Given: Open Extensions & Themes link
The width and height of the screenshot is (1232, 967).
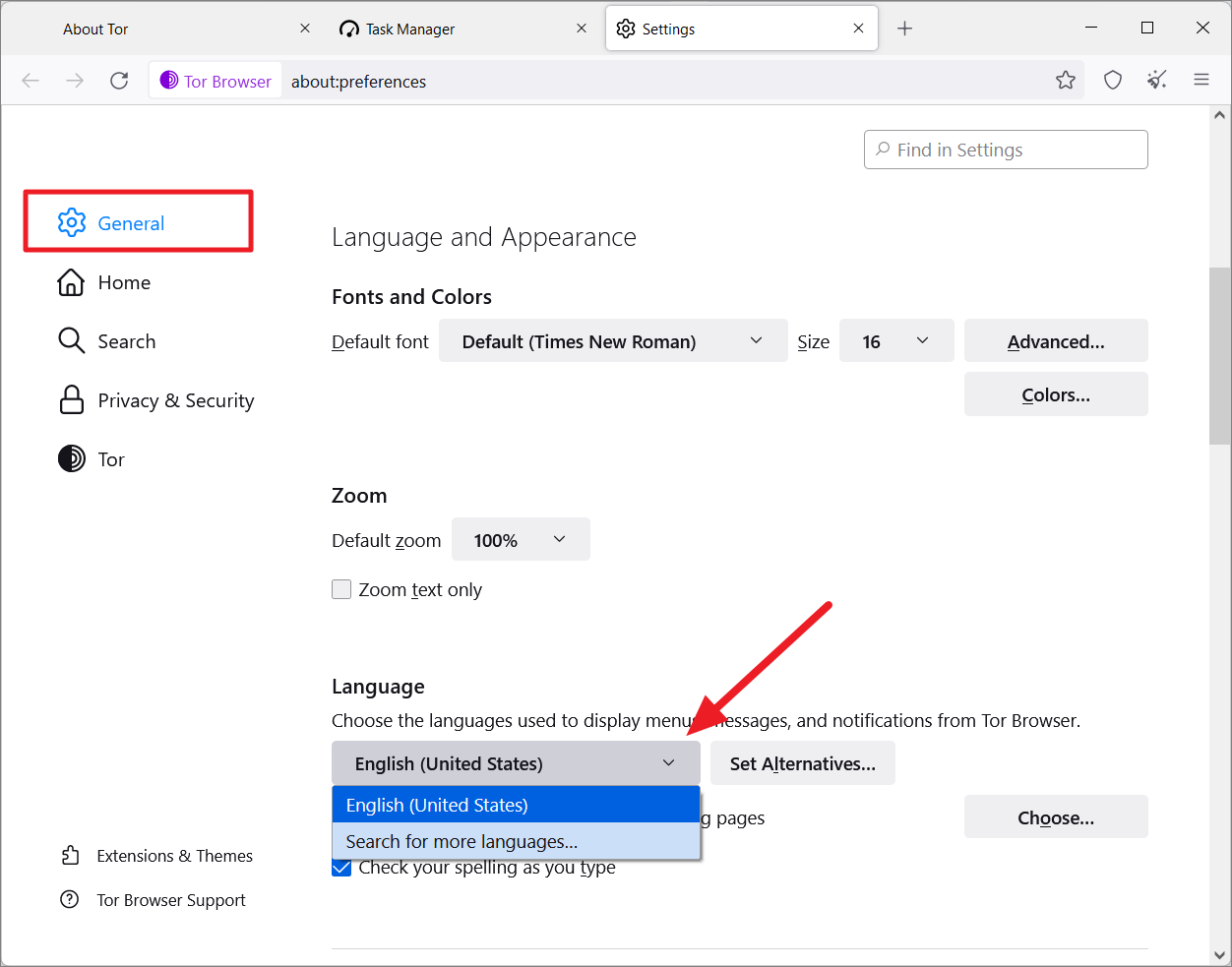Looking at the screenshot, I should point(174,856).
